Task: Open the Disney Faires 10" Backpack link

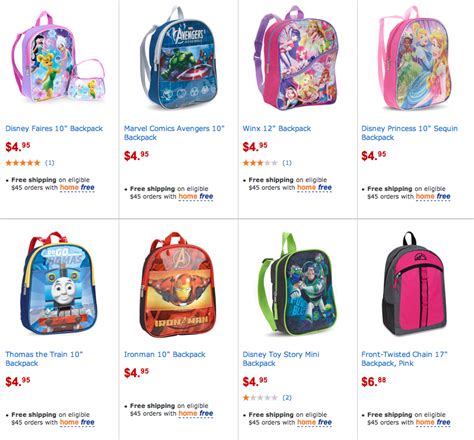Action: point(54,128)
